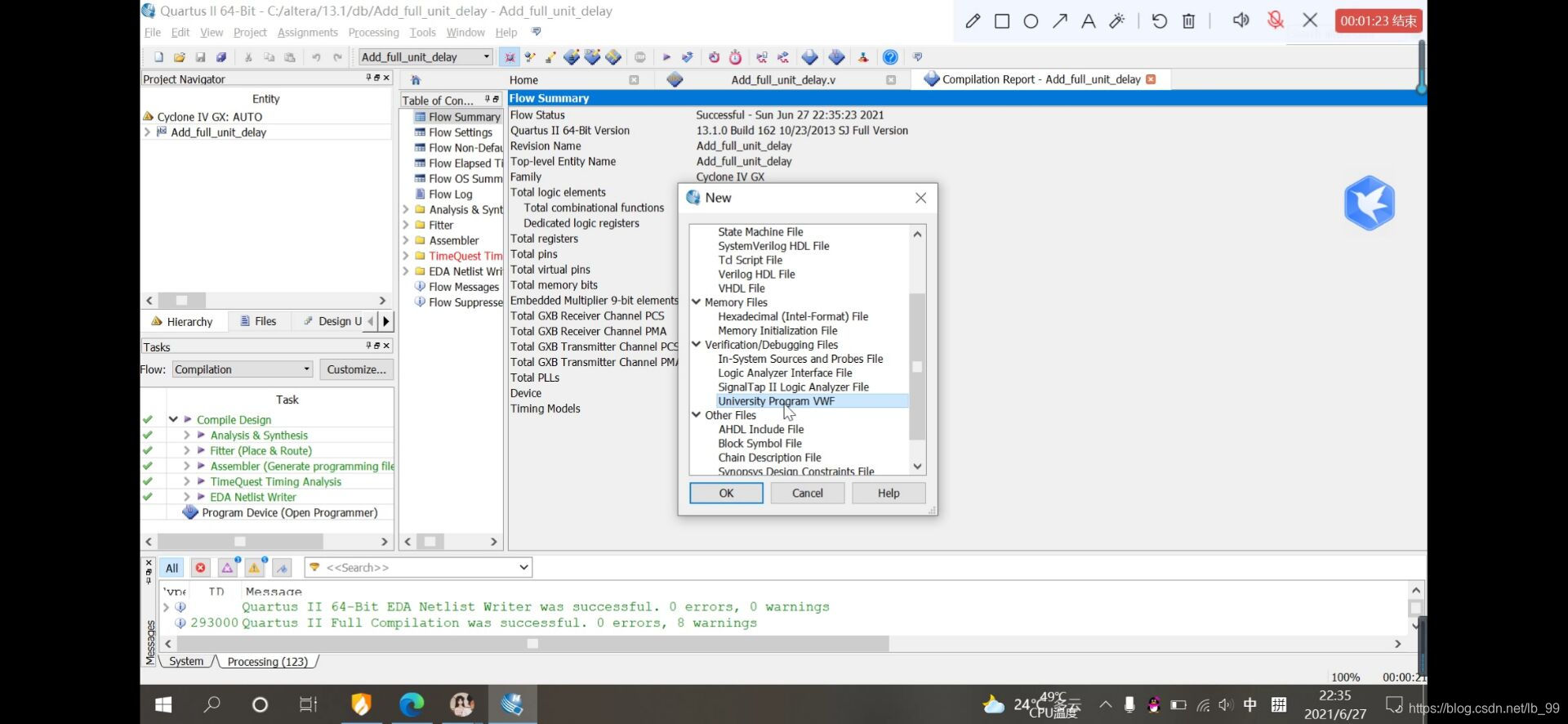
Task: Click the Save icon in toolbar
Action: [x=200, y=57]
